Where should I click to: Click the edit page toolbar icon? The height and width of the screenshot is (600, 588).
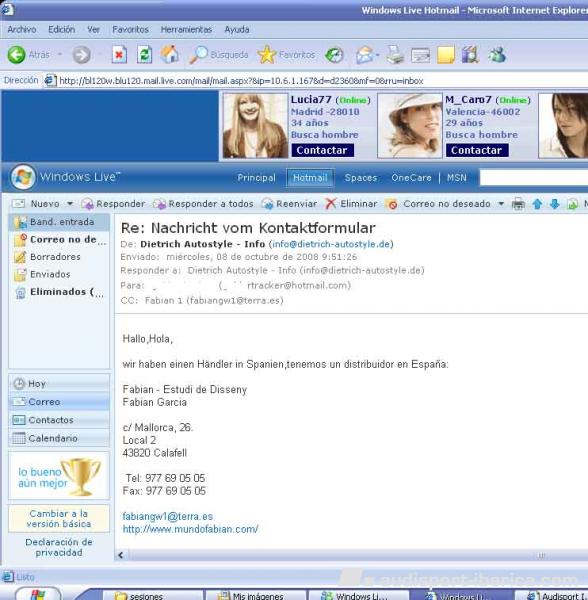[420, 55]
